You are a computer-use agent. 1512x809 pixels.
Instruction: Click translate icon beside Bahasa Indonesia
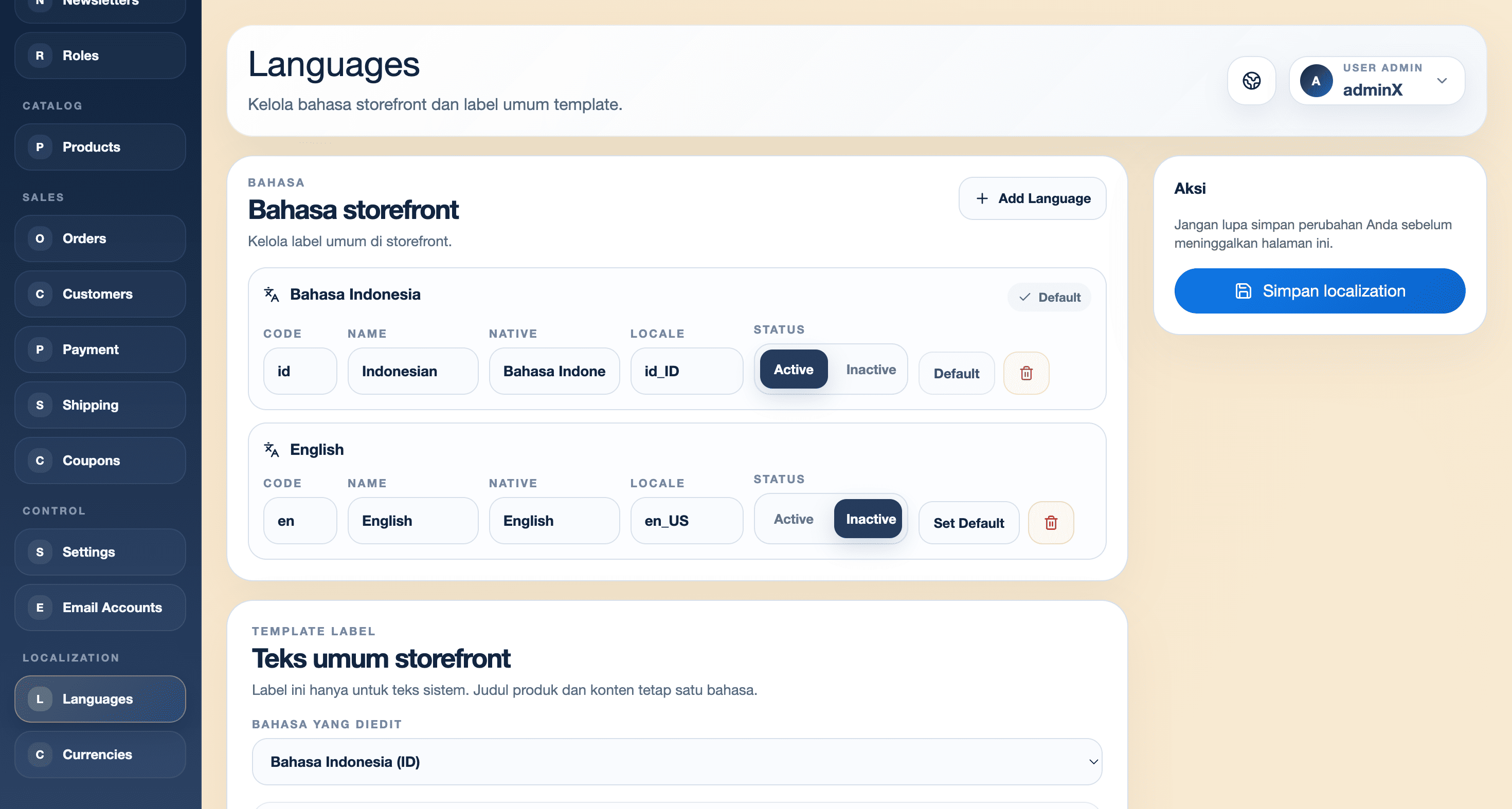(x=271, y=295)
